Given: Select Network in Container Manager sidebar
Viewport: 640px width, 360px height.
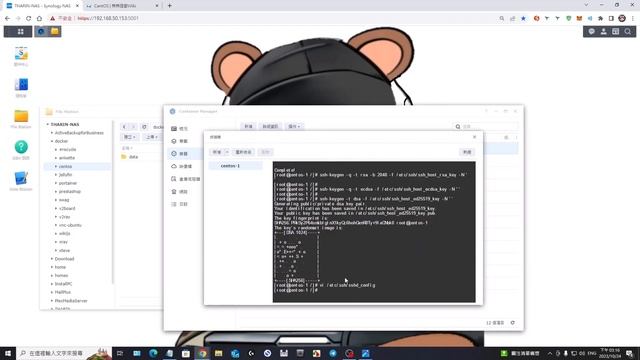Looking at the screenshot, I should pos(180,192).
